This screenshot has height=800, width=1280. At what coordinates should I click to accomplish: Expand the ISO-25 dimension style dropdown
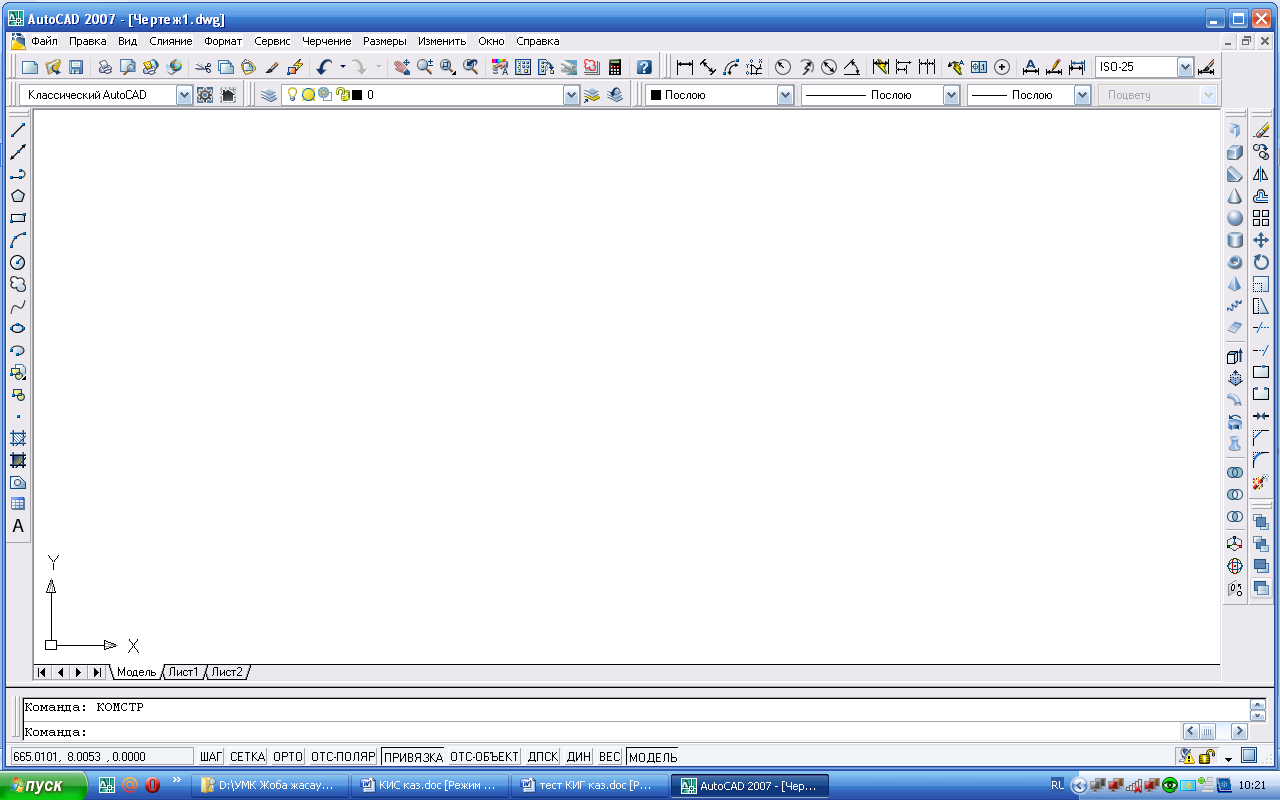click(1185, 67)
